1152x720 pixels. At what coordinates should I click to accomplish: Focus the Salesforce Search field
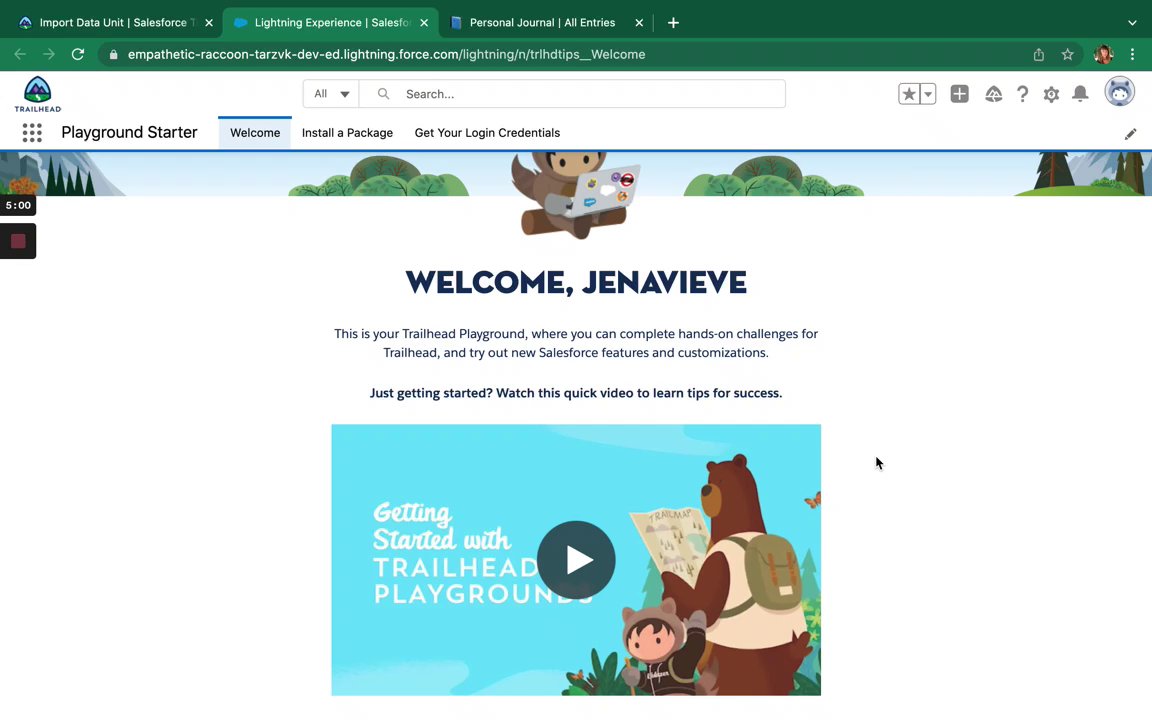coord(572,94)
